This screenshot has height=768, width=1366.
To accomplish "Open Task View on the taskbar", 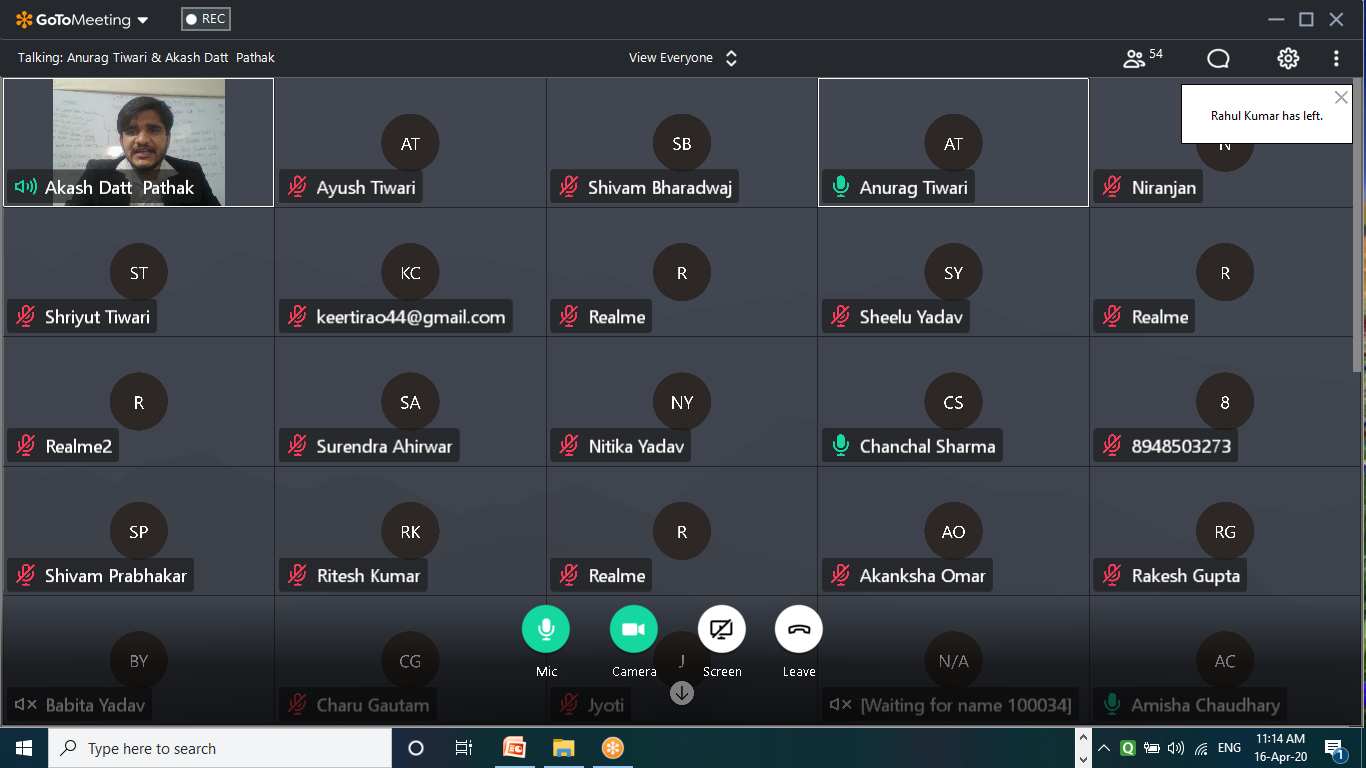I will point(464,748).
